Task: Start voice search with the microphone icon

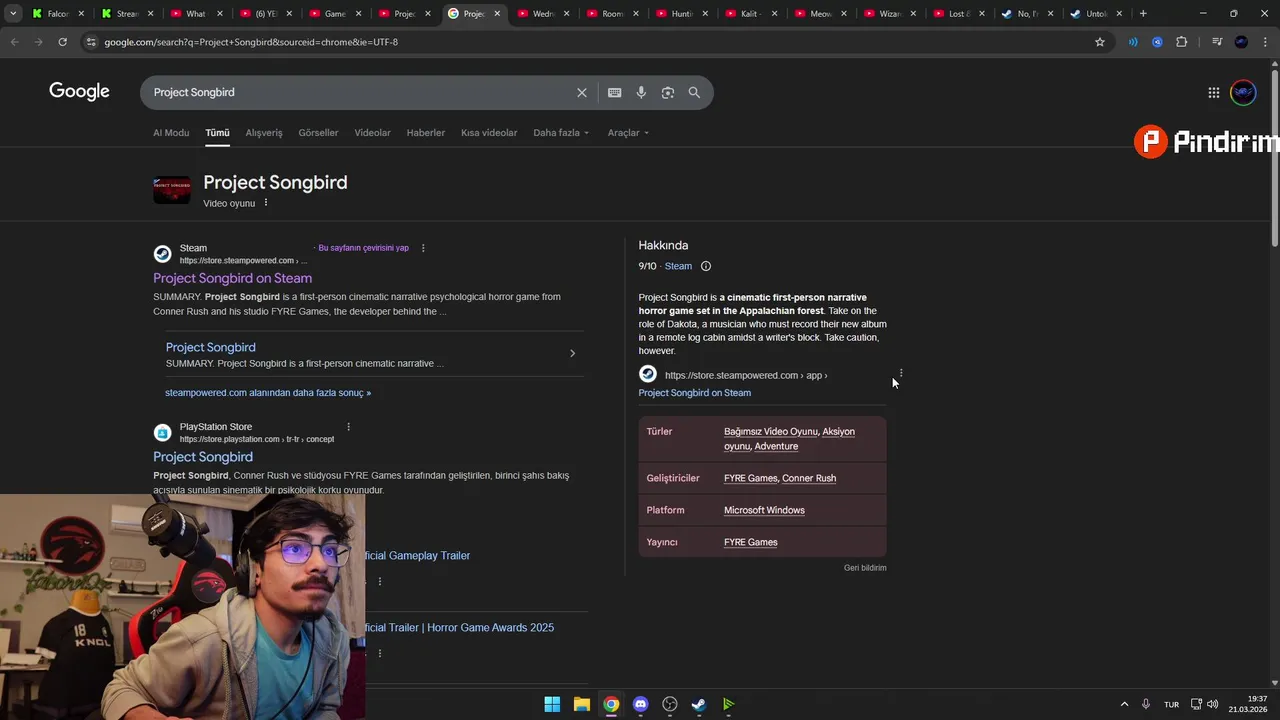Action: (641, 92)
